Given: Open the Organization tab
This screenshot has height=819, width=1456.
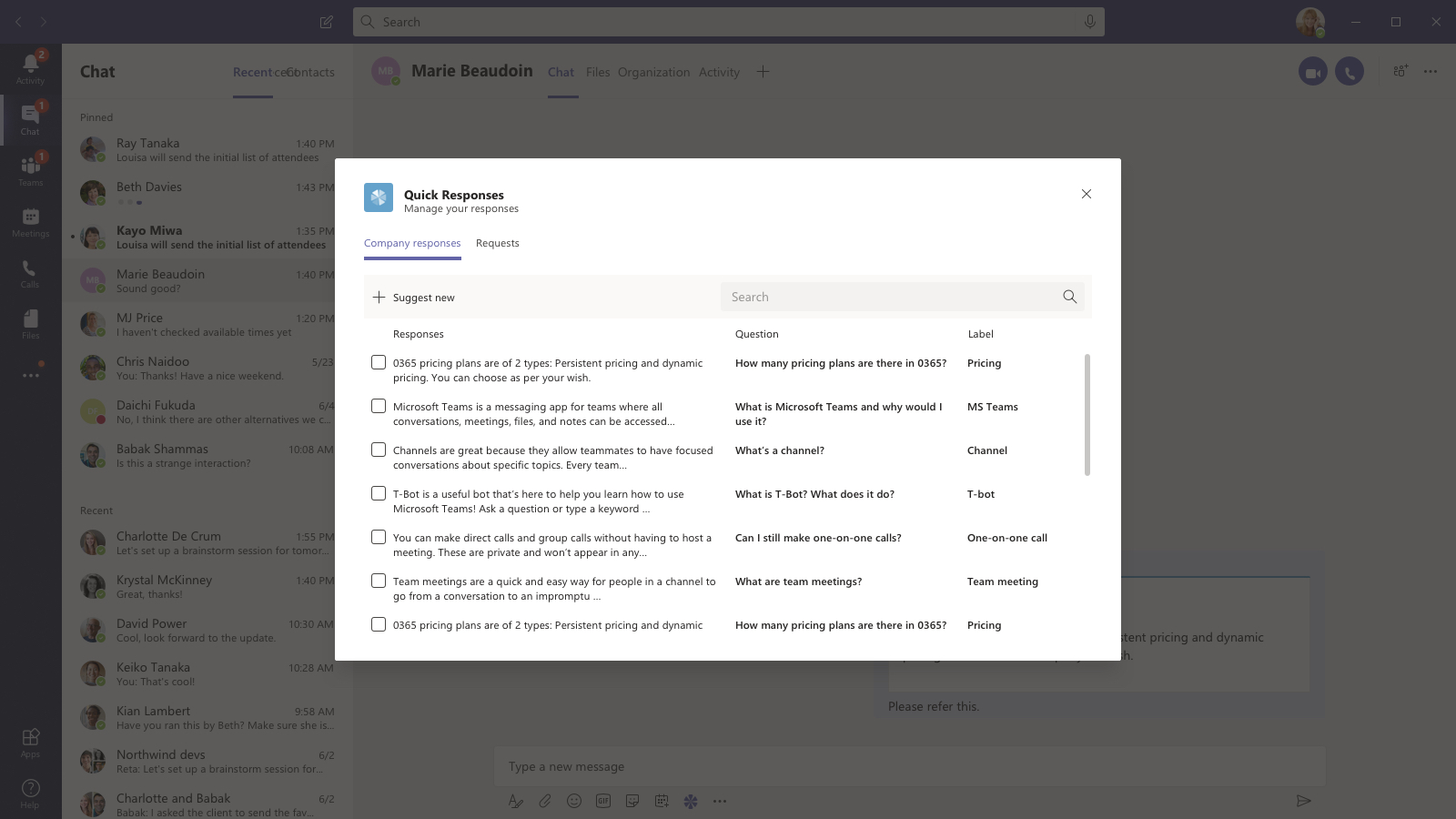Looking at the screenshot, I should coord(653,72).
